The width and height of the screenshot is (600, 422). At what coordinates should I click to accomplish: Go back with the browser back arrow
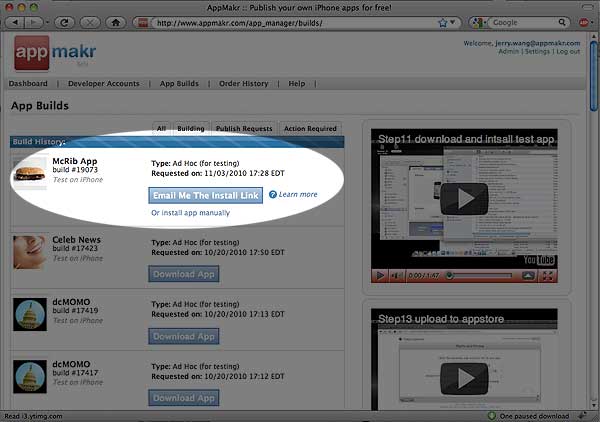point(15,23)
